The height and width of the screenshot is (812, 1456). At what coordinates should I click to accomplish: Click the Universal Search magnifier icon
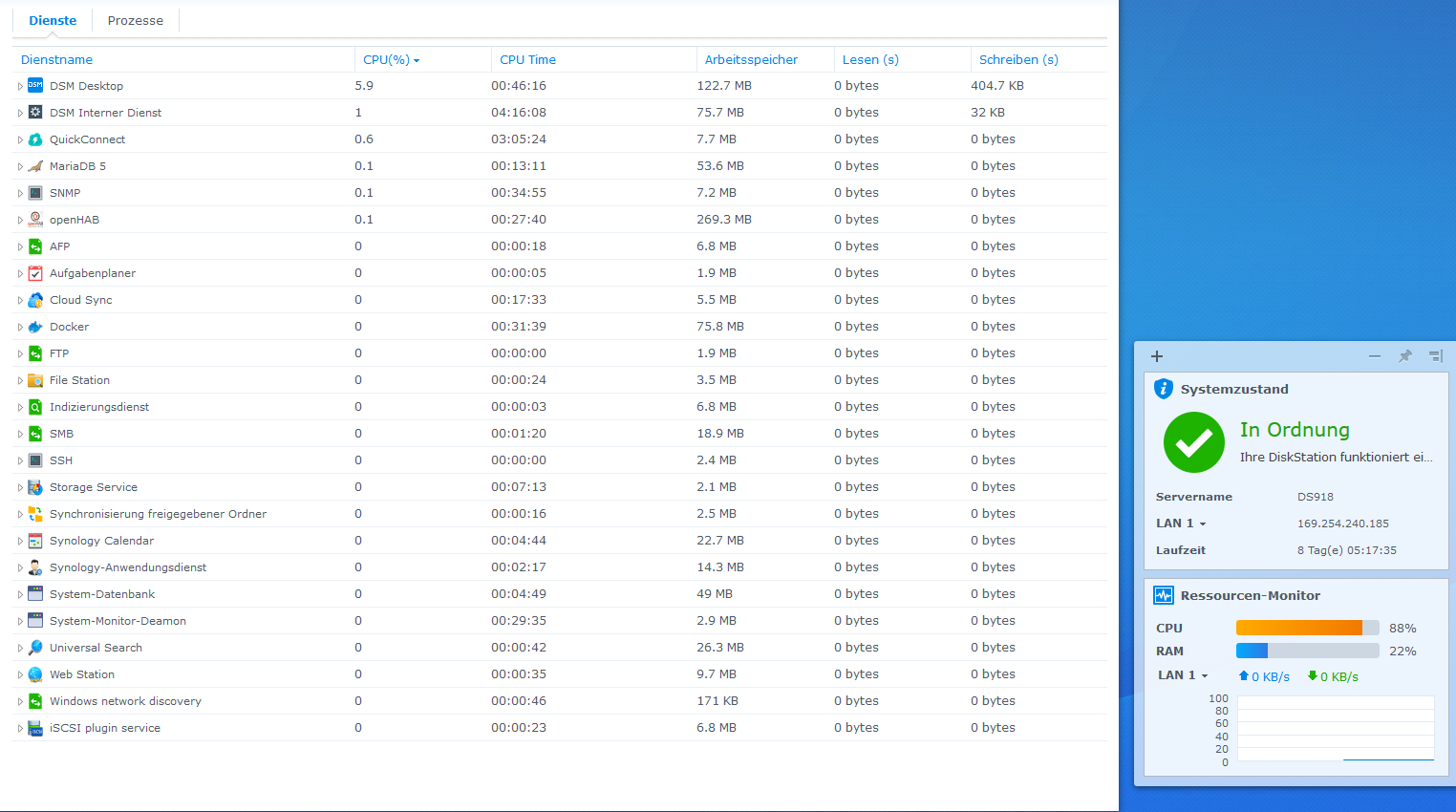coord(35,648)
